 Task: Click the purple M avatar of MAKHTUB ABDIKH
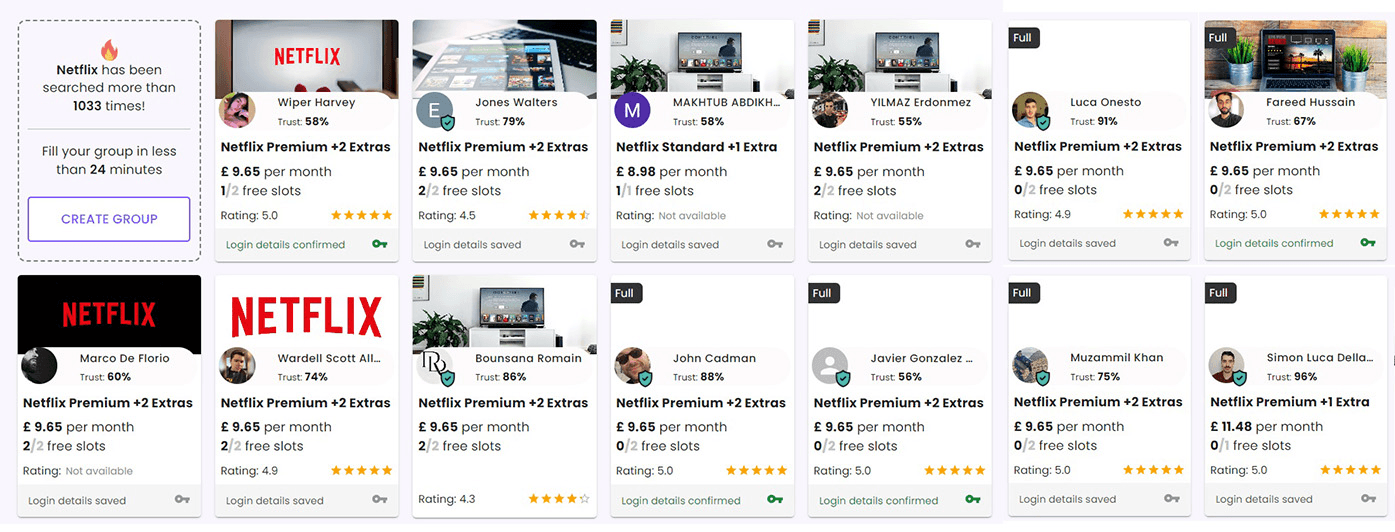632,110
